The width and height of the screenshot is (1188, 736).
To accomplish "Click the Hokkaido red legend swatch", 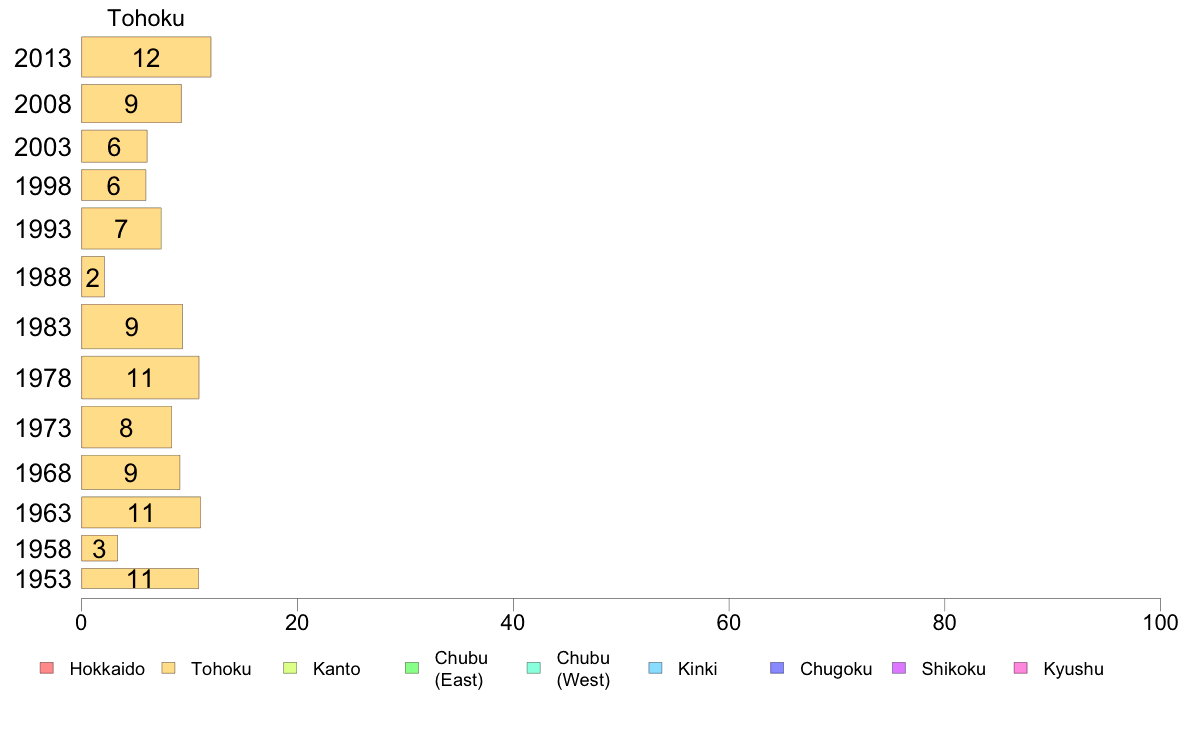I will 47,668.
